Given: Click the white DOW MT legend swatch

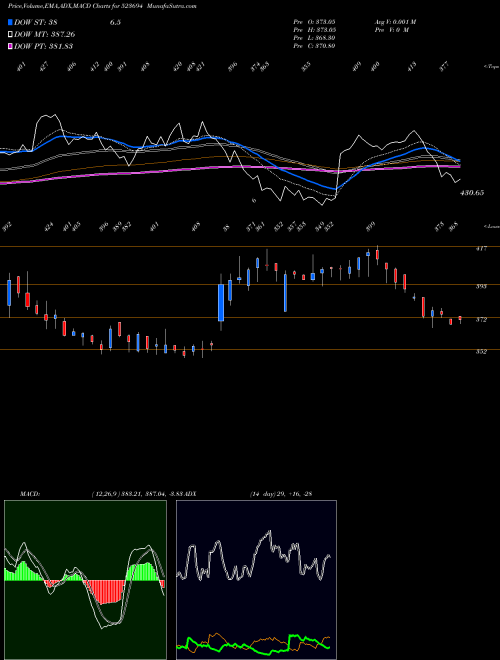Looking at the screenshot, I should [10, 34].
